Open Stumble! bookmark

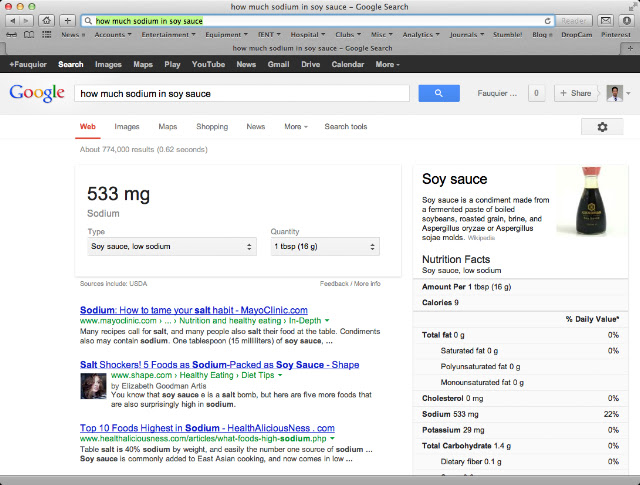point(507,35)
